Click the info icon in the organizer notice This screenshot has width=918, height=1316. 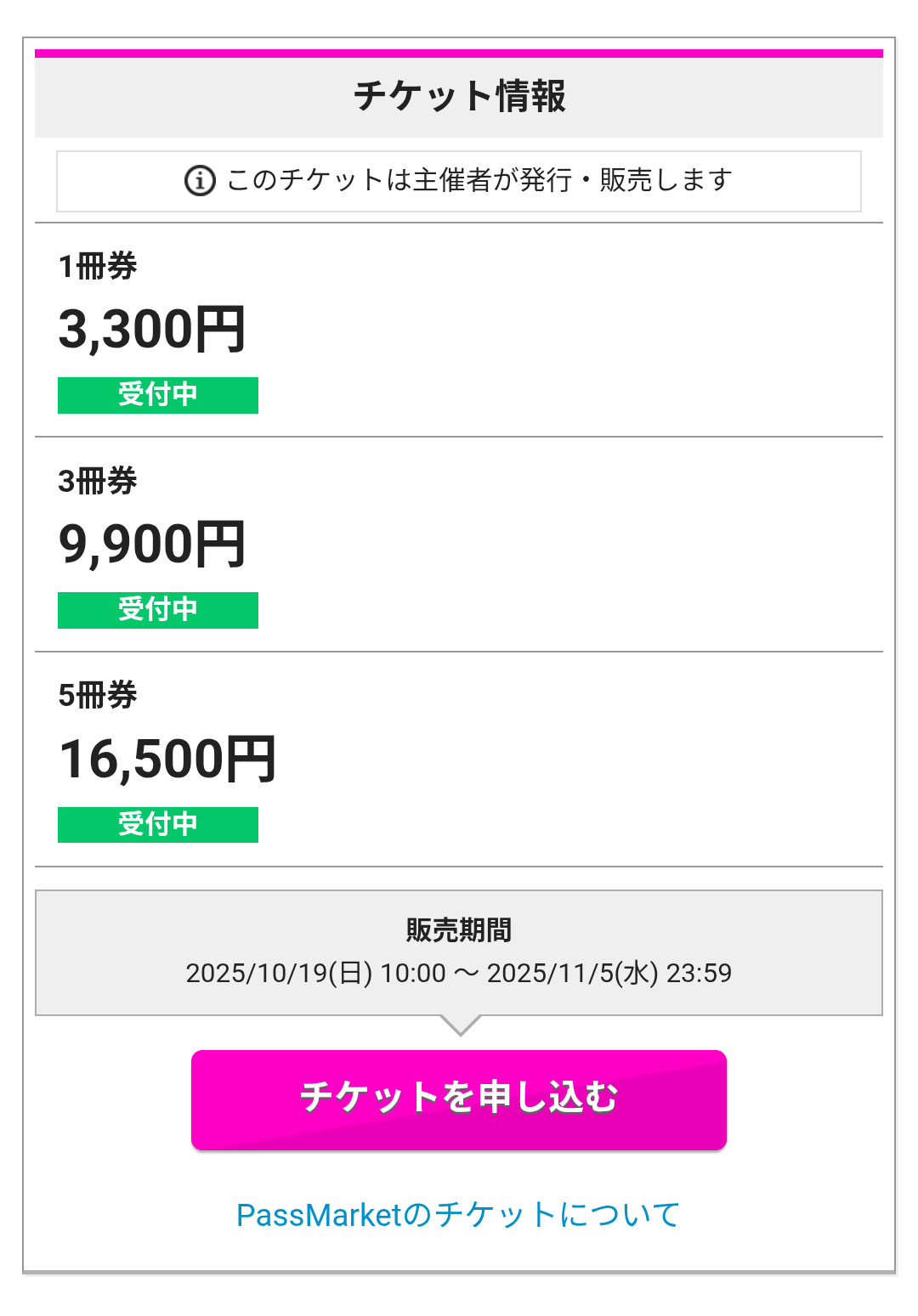click(x=200, y=181)
